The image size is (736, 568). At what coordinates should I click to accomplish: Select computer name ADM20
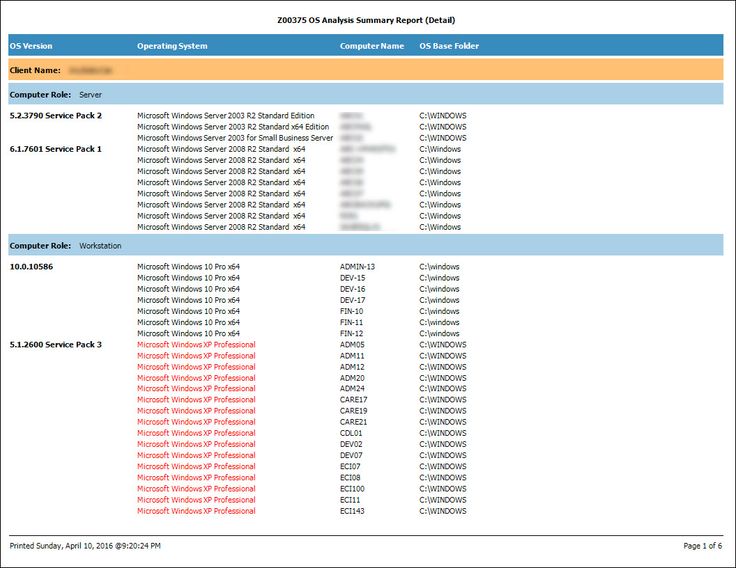tap(352, 378)
